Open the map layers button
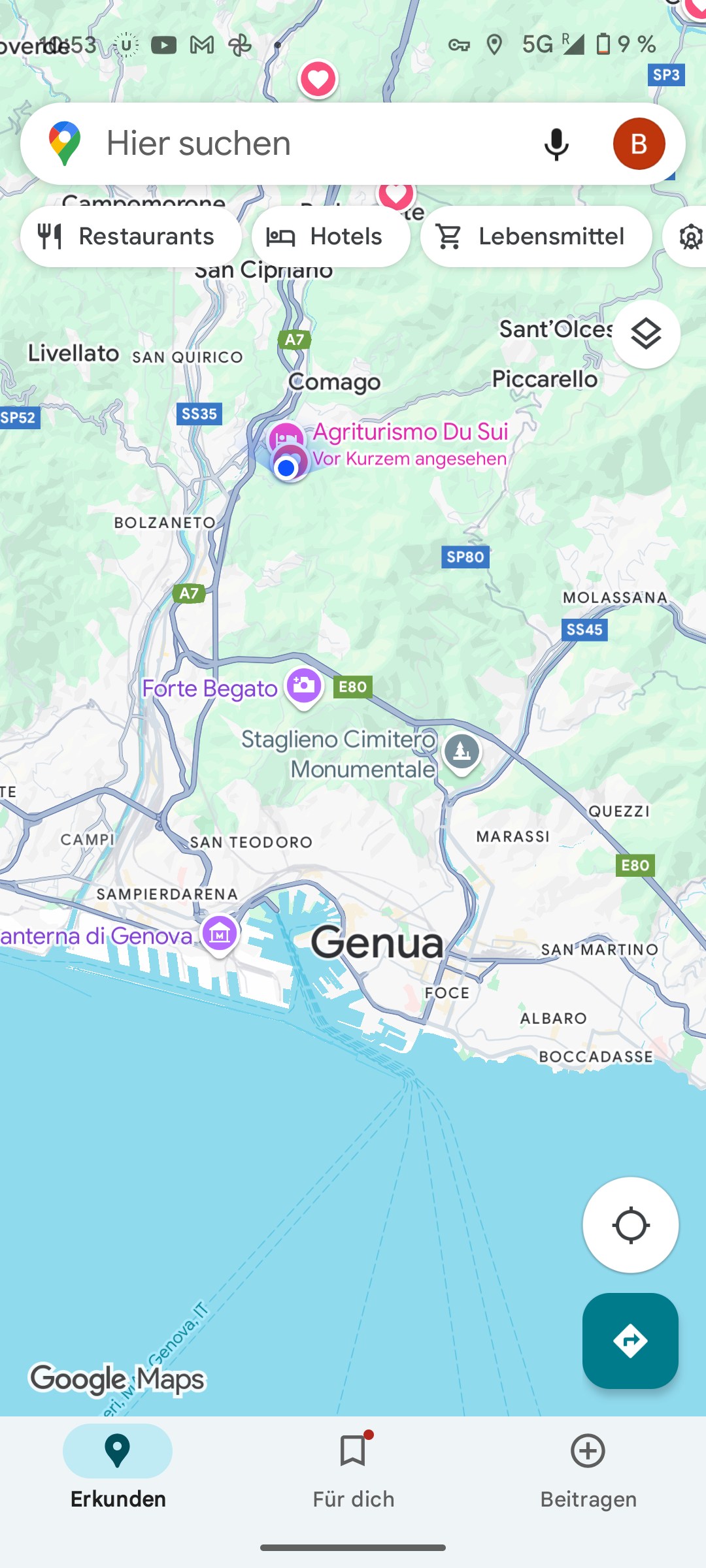 coord(646,335)
